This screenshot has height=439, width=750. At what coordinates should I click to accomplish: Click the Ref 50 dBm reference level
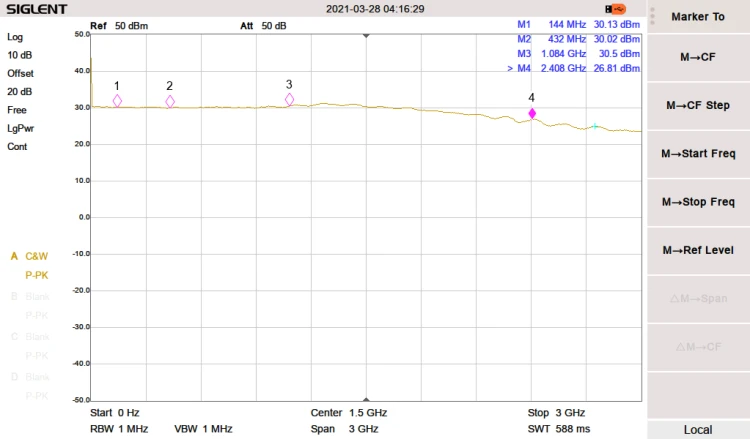pyautogui.click(x=119, y=26)
